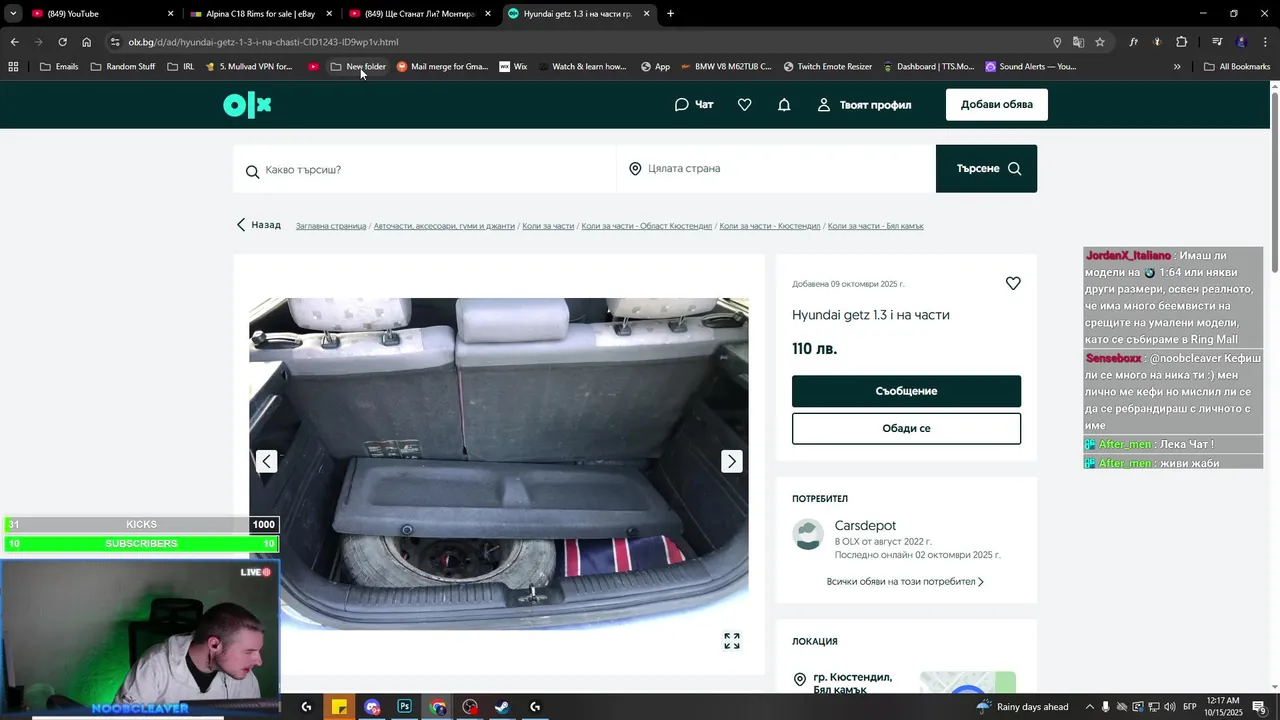Open a new browser tab

pyautogui.click(x=670, y=14)
